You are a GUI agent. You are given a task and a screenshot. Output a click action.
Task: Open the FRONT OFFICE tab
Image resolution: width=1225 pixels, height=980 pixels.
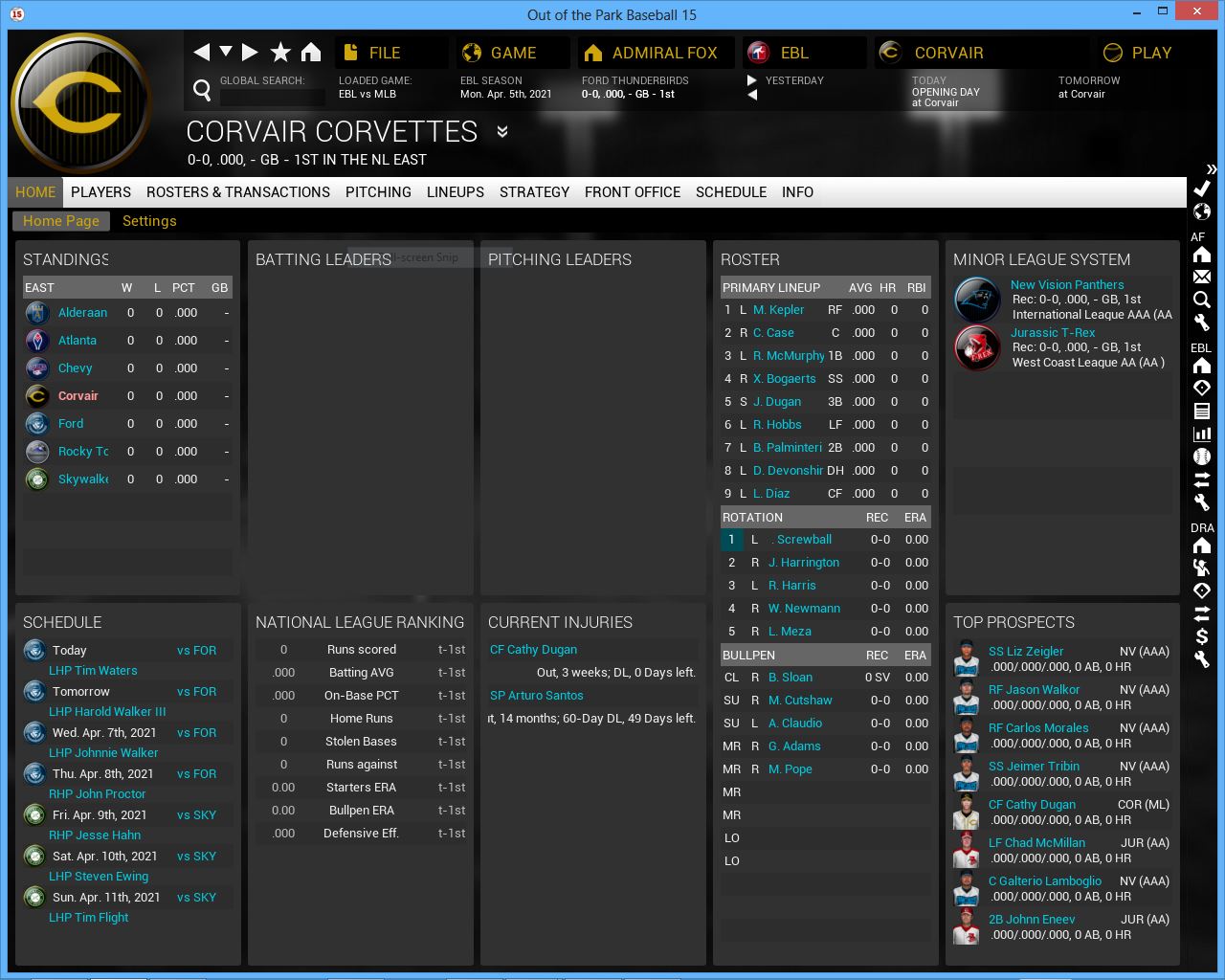pos(633,192)
